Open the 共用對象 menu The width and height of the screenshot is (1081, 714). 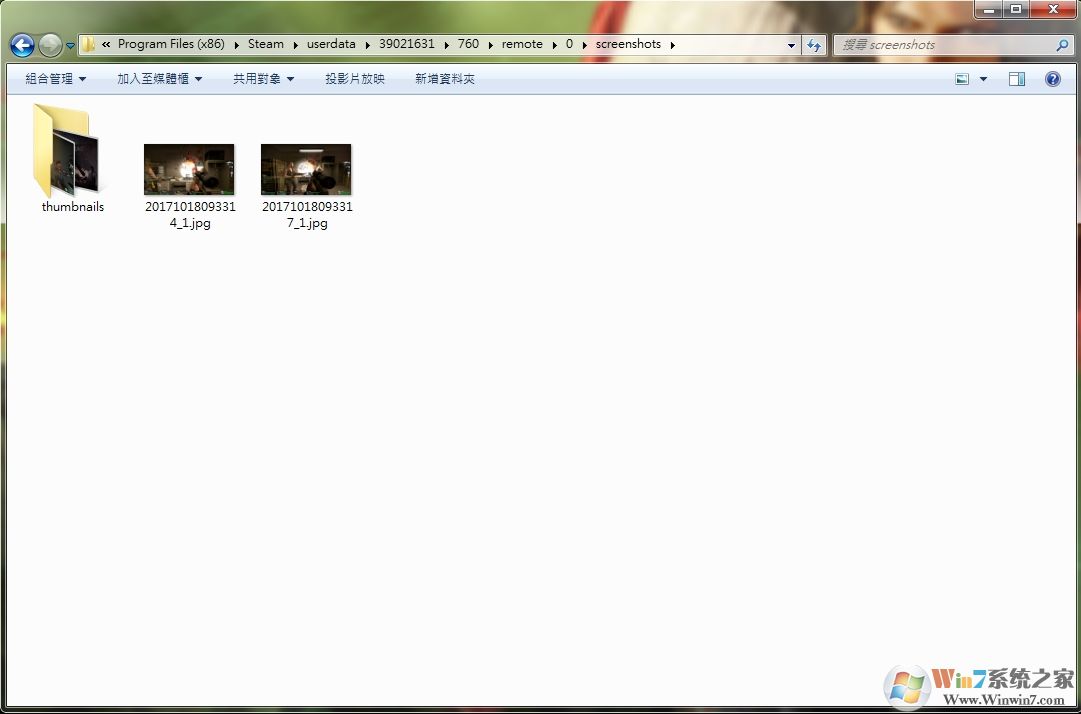click(263, 79)
